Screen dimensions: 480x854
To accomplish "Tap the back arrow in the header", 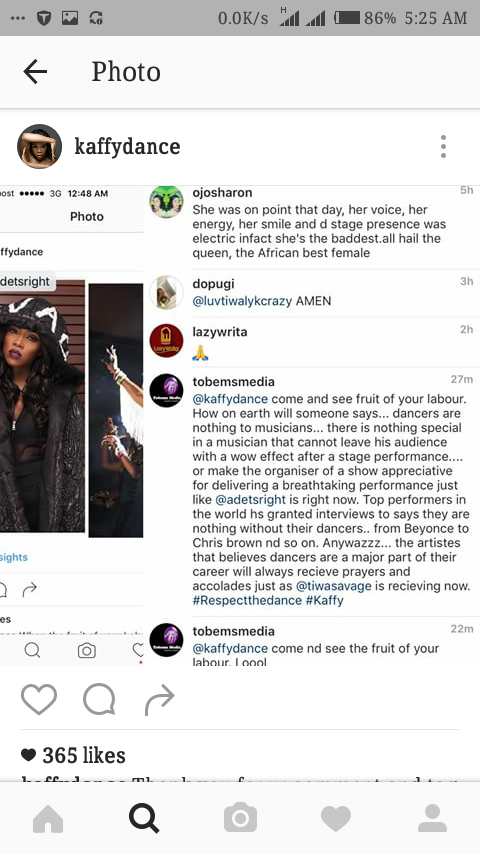I will 35,72.
